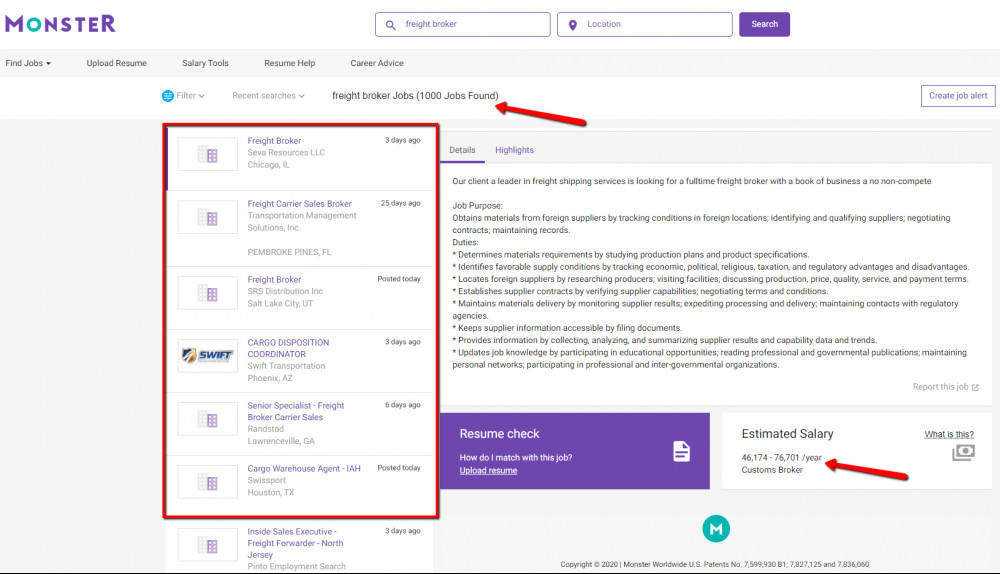Open Inside Sales Executive - Freight Forwarder job
The height and width of the screenshot is (574, 1000).
click(295, 543)
